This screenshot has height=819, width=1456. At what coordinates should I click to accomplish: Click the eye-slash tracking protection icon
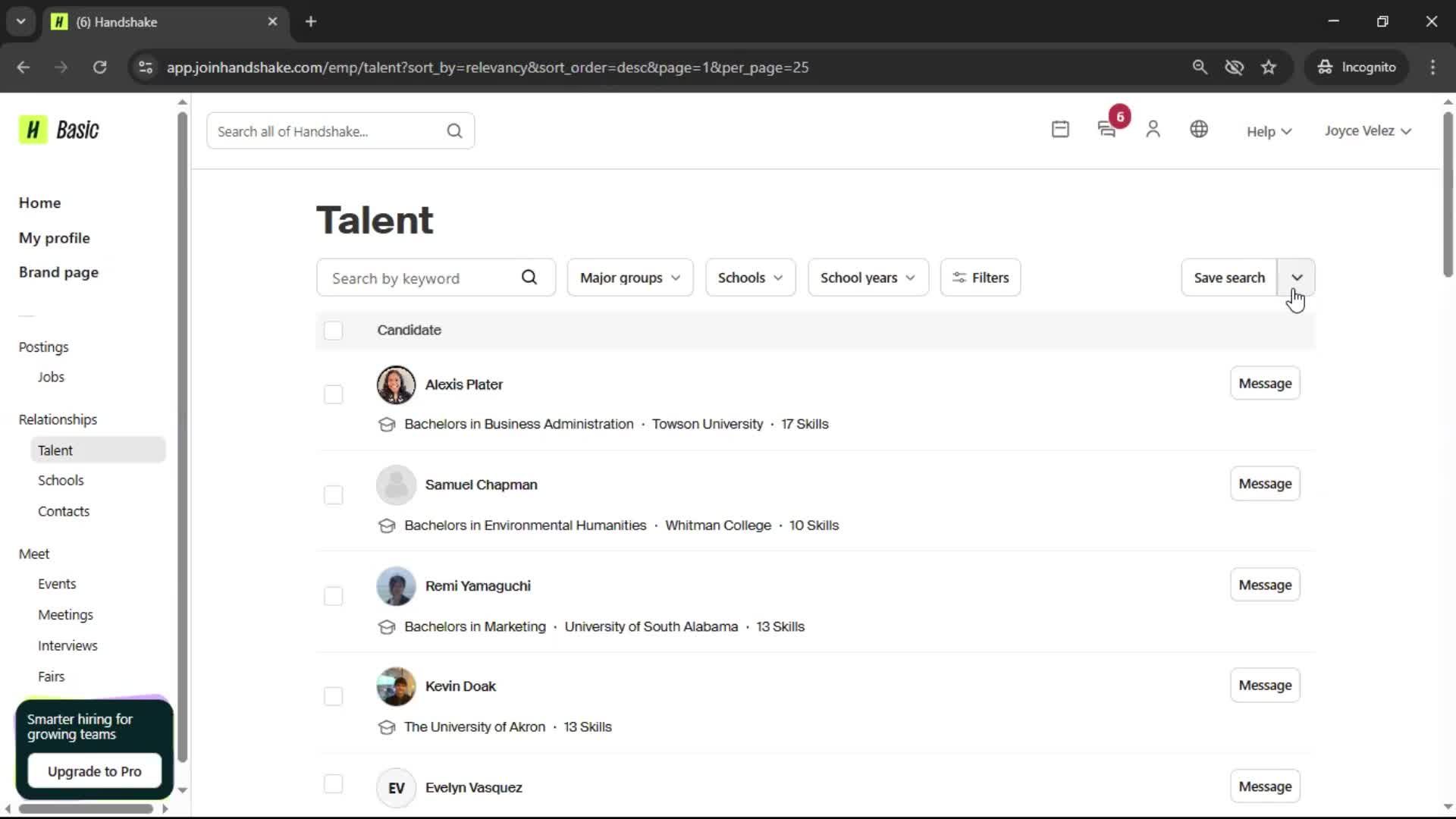click(1234, 67)
